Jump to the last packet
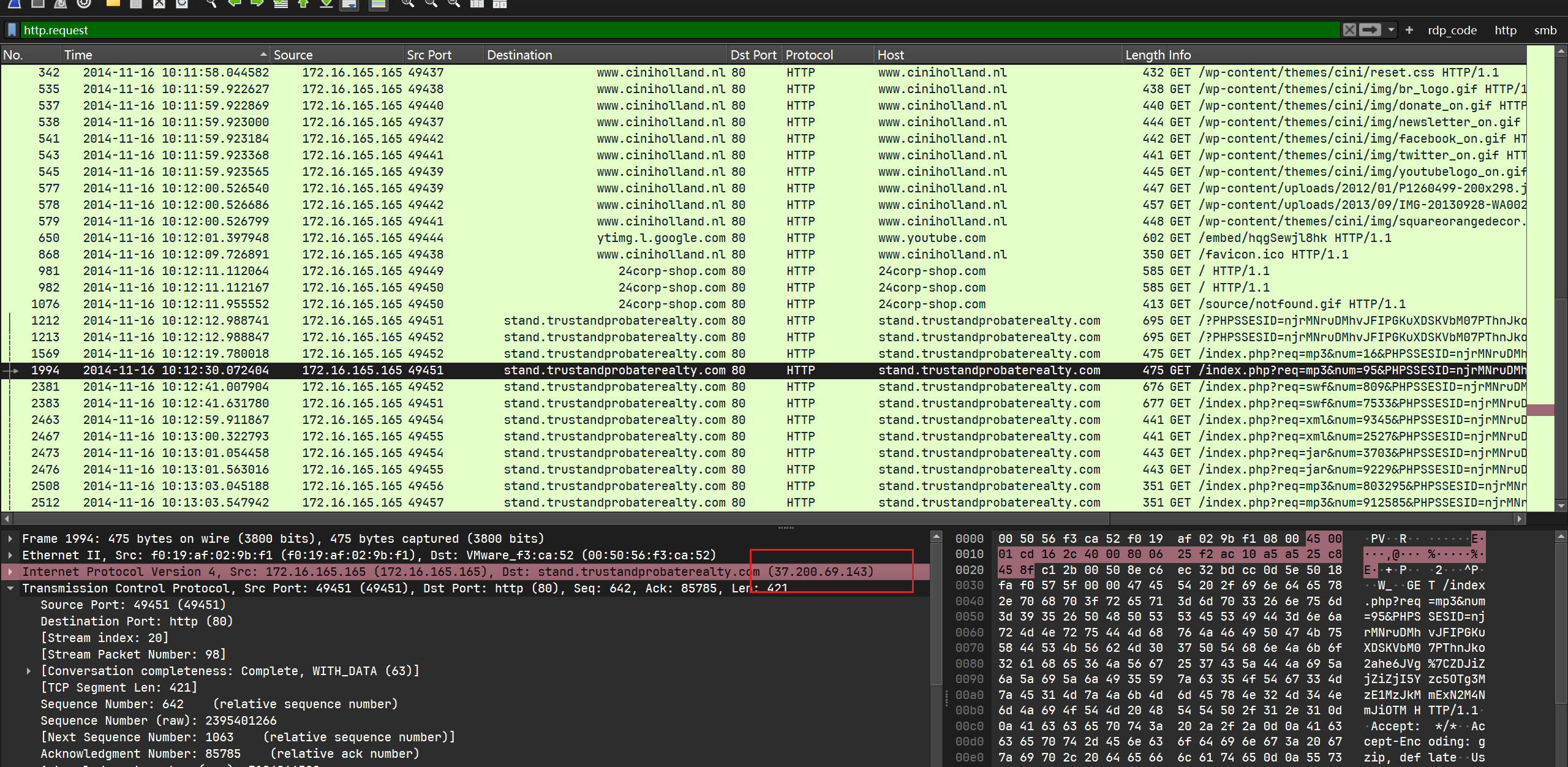Image resolution: width=1568 pixels, height=767 pixels. click(x=326, y=4)
